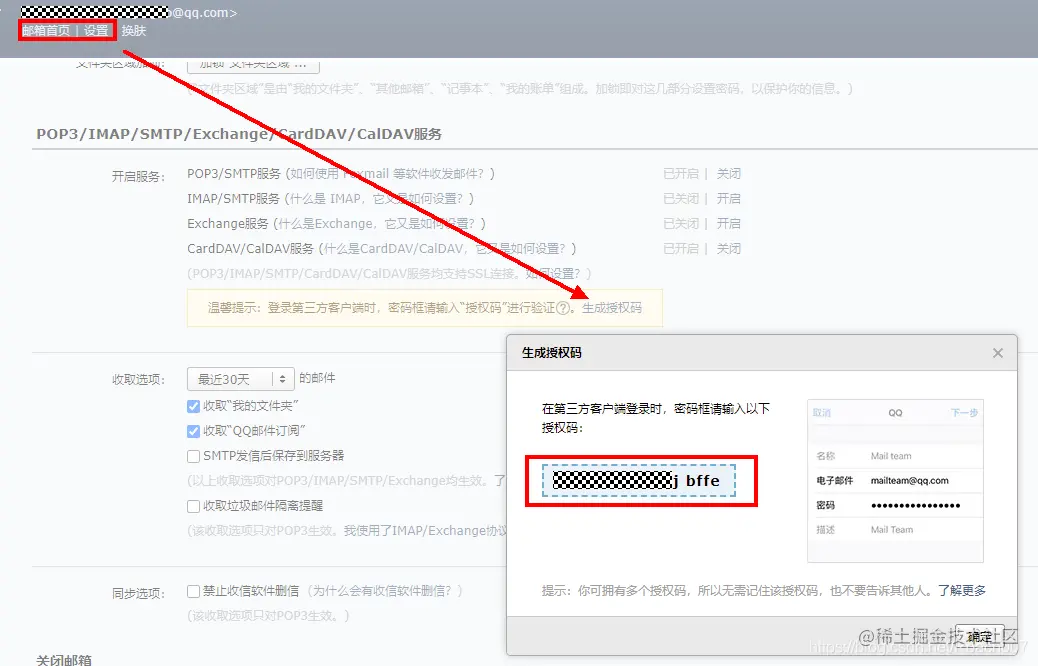Check 收取垃圾邮件隔离提醒 checkbox
The width and height of the screenshot is (1038, 666).
(193, 506)
